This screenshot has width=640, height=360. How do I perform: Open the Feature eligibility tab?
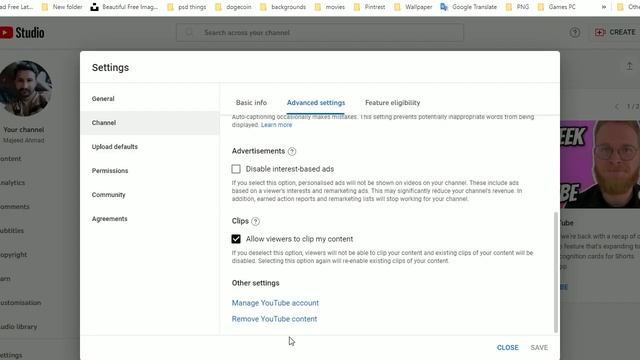(392, 103)
